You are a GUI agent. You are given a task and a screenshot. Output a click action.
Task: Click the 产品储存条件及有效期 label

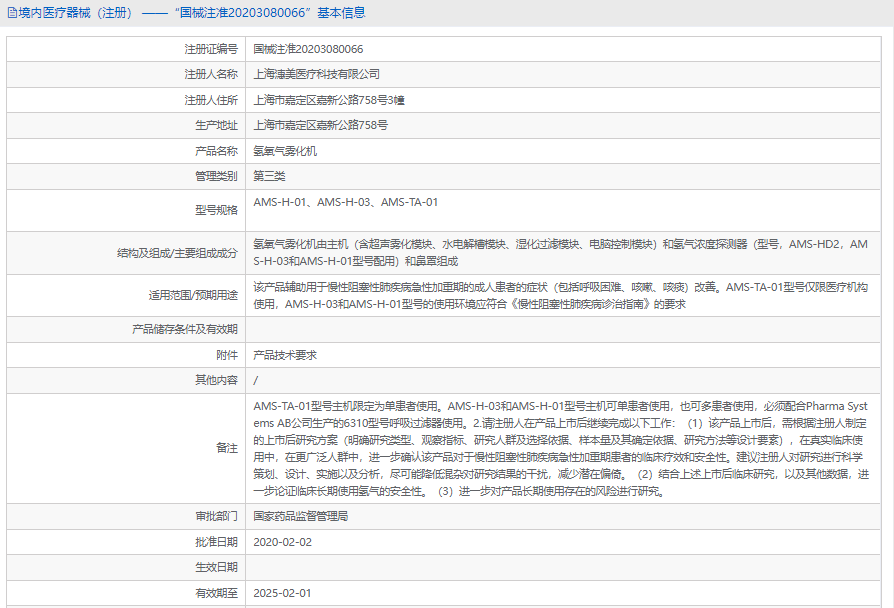pos(185,329)
